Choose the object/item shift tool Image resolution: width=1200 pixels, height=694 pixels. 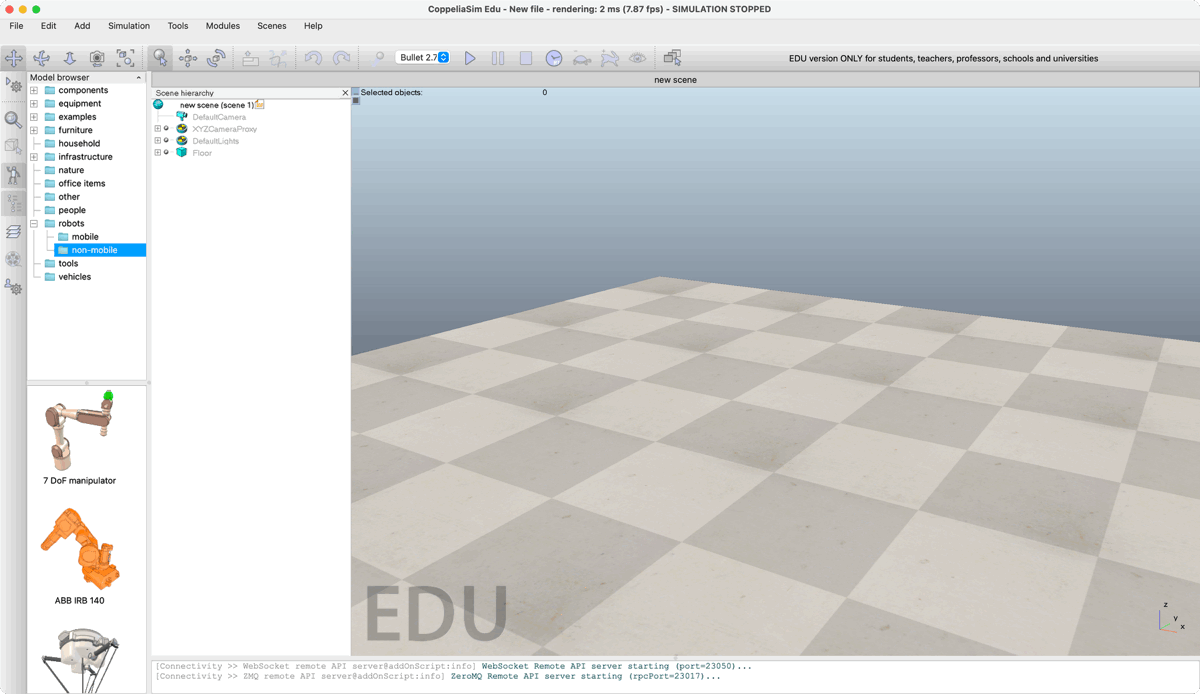[x=187, y=58]
